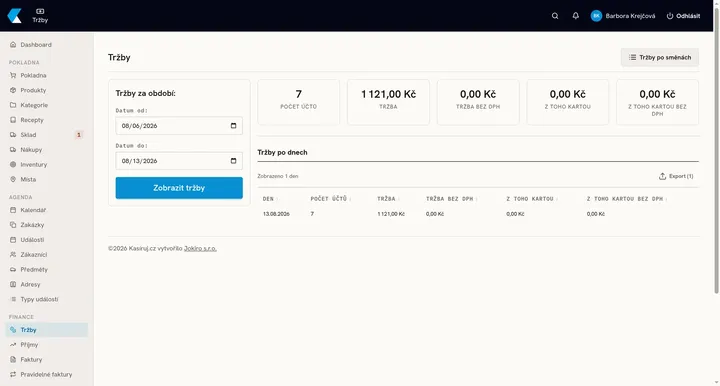Open date picker for Datum od
This screenshot has width=720, height=386.
coord(233,126)
